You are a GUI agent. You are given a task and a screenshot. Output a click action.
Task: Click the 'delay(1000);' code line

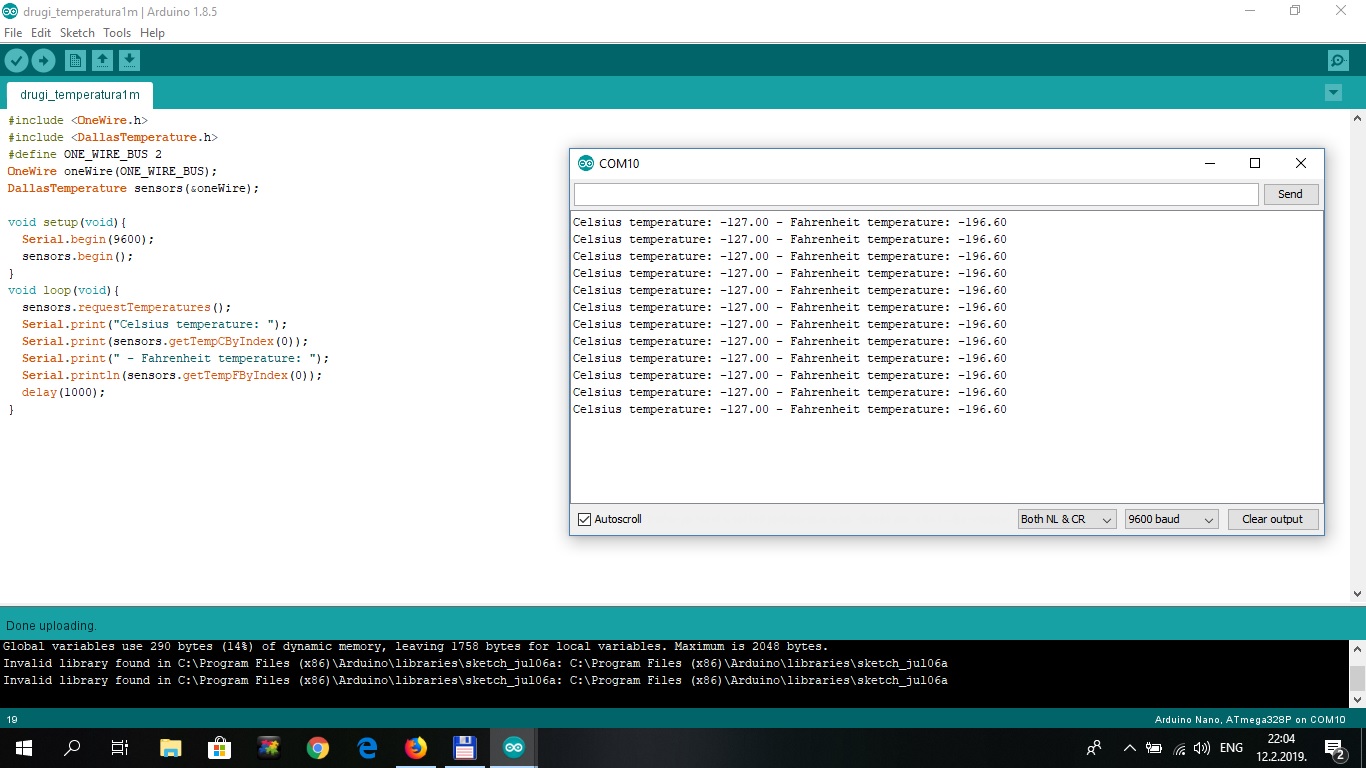pos(63,392)
